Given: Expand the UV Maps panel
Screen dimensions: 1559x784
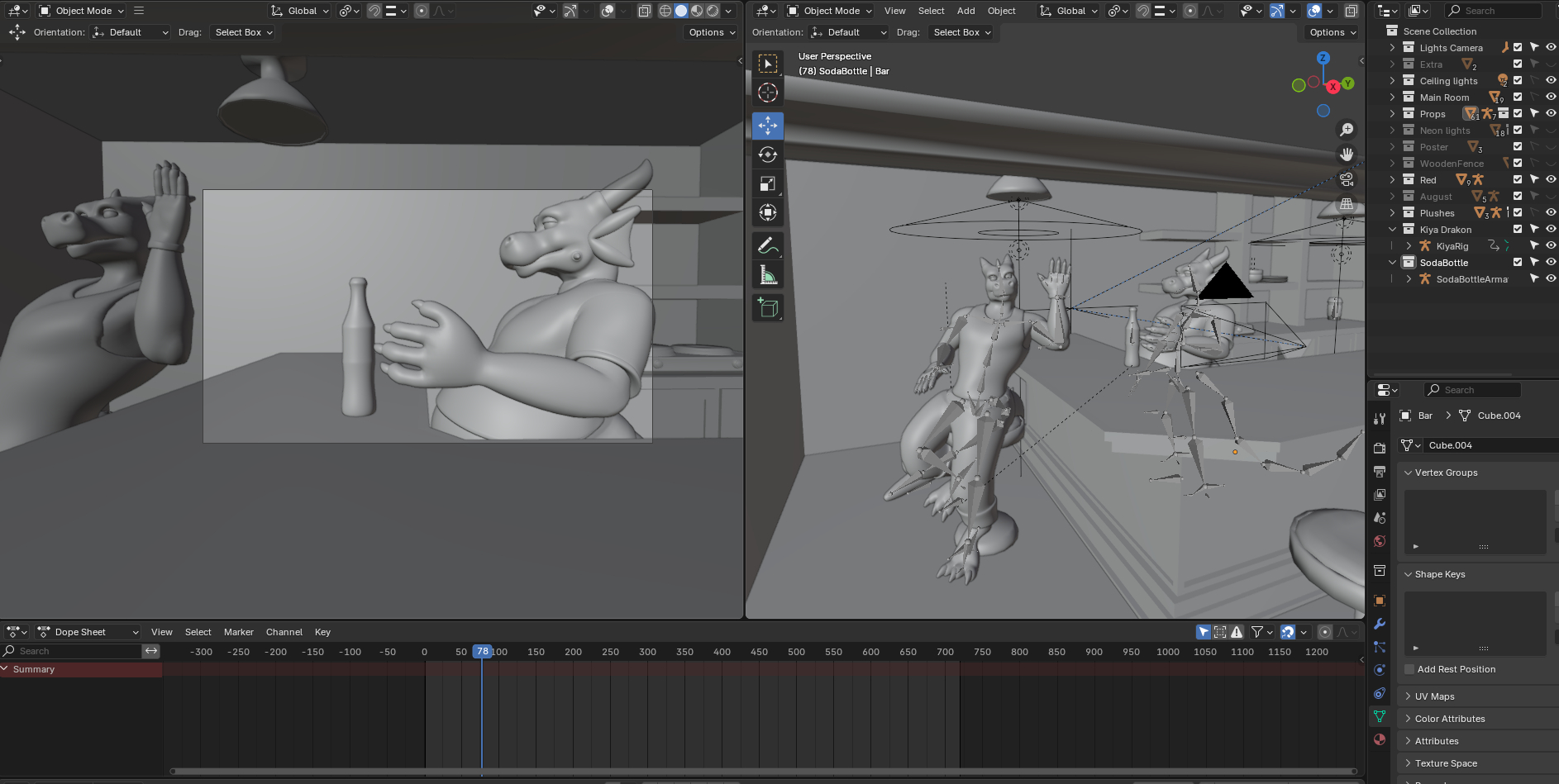Looking at the screenshot, I should 1434,696.
